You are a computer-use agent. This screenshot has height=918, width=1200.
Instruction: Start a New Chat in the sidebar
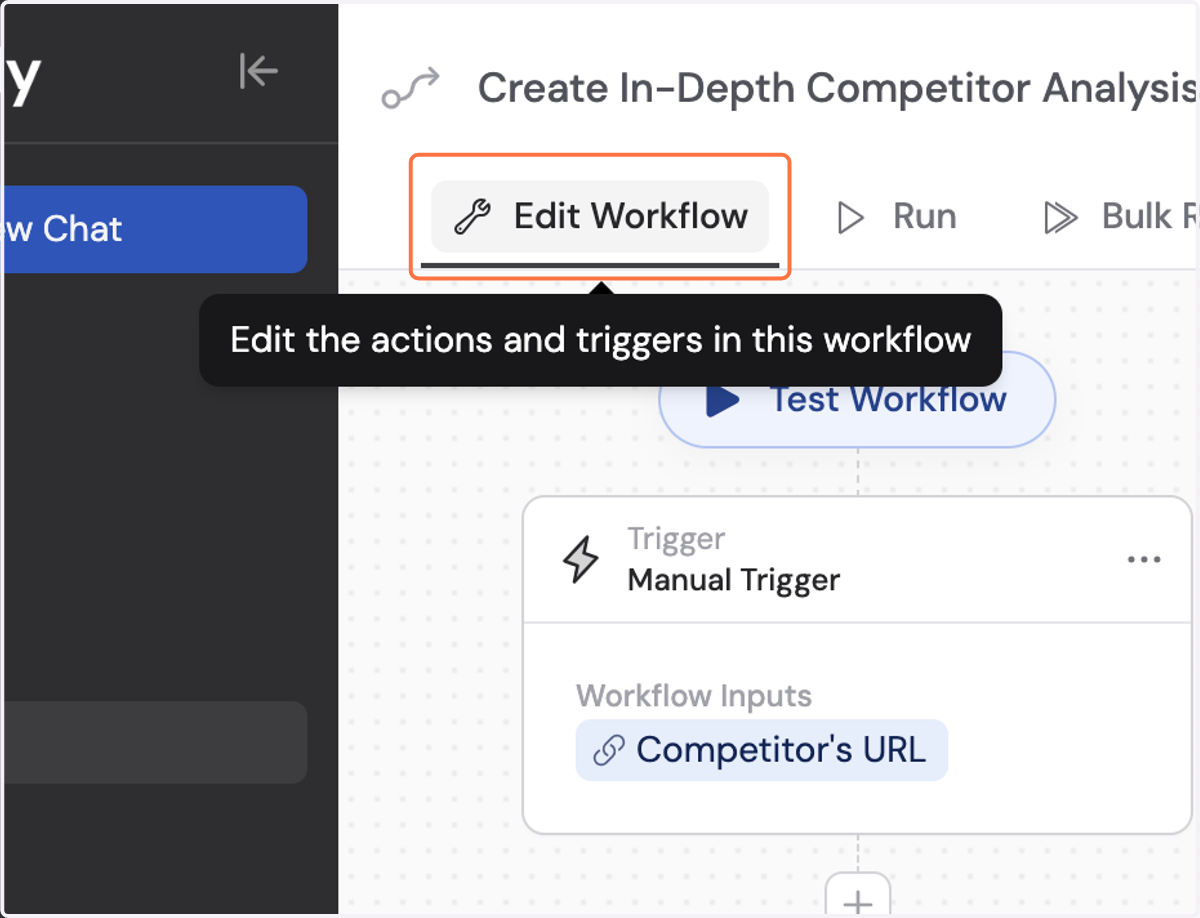click(154, 229)
